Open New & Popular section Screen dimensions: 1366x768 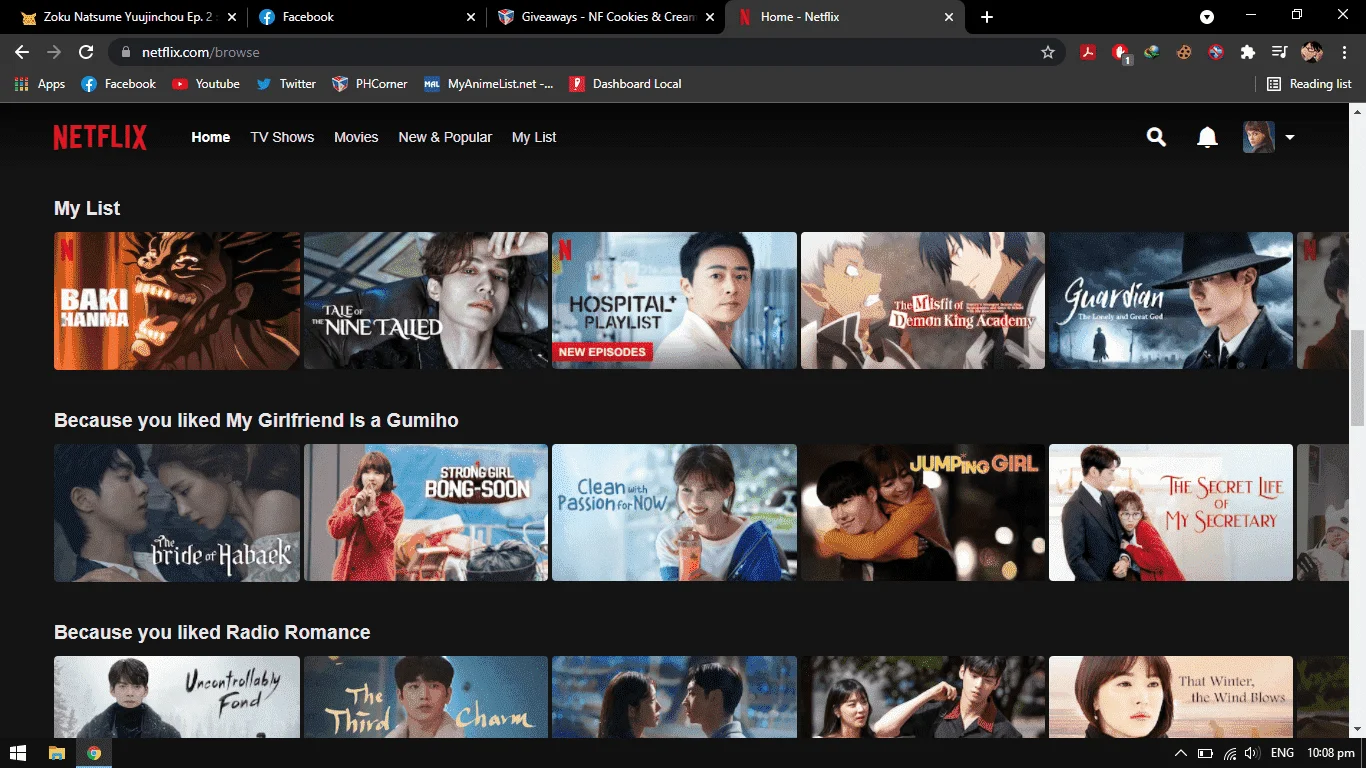point(445,137)
